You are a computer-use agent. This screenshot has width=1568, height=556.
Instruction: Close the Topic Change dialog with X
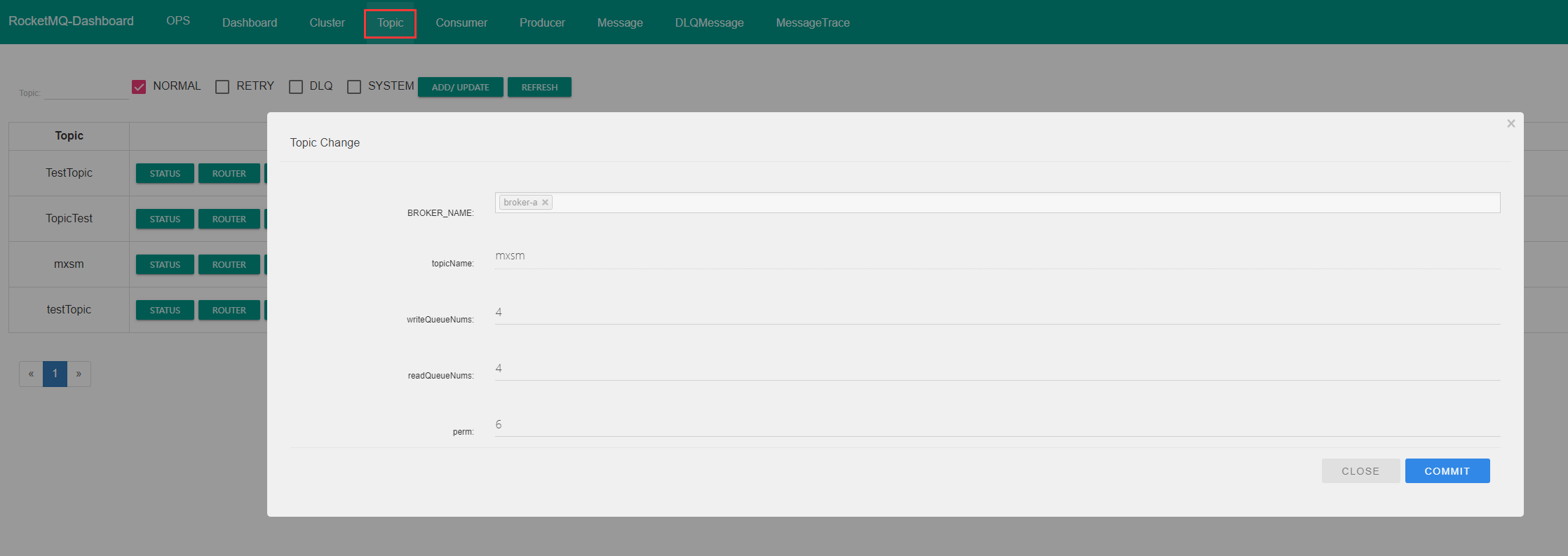1510,123
